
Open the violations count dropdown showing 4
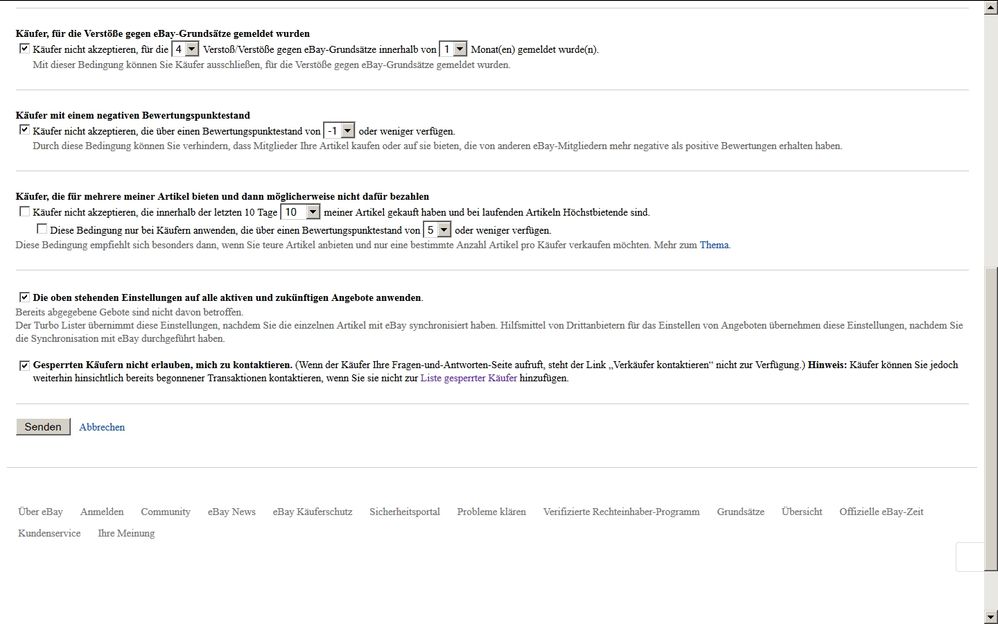tap(185, 49)
